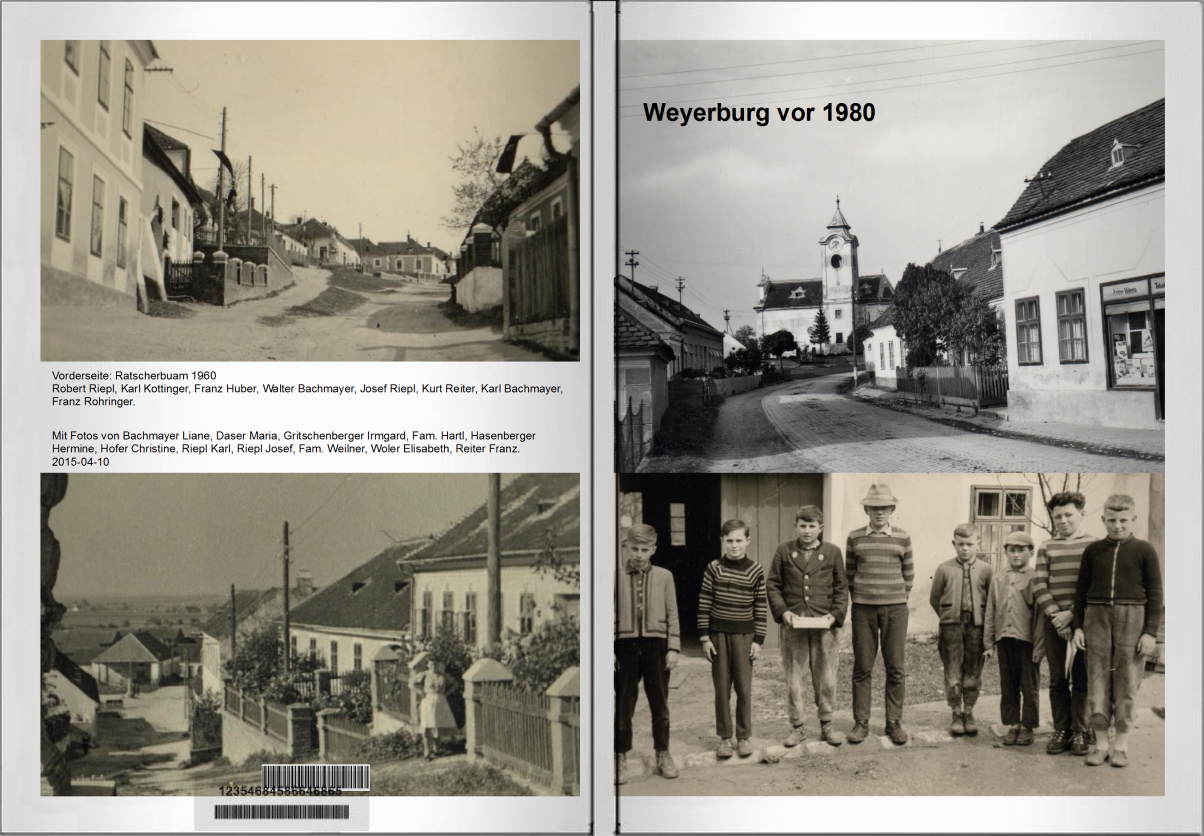This screenshot has width=1204, height=836.
Task: Click the boy holding the white box
Action: 808,620
